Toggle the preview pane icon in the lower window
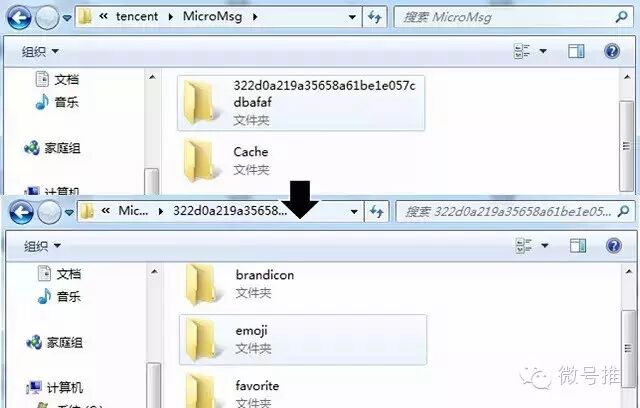Image resolution: width=640 pixels, height=408 pixels. 578,246
